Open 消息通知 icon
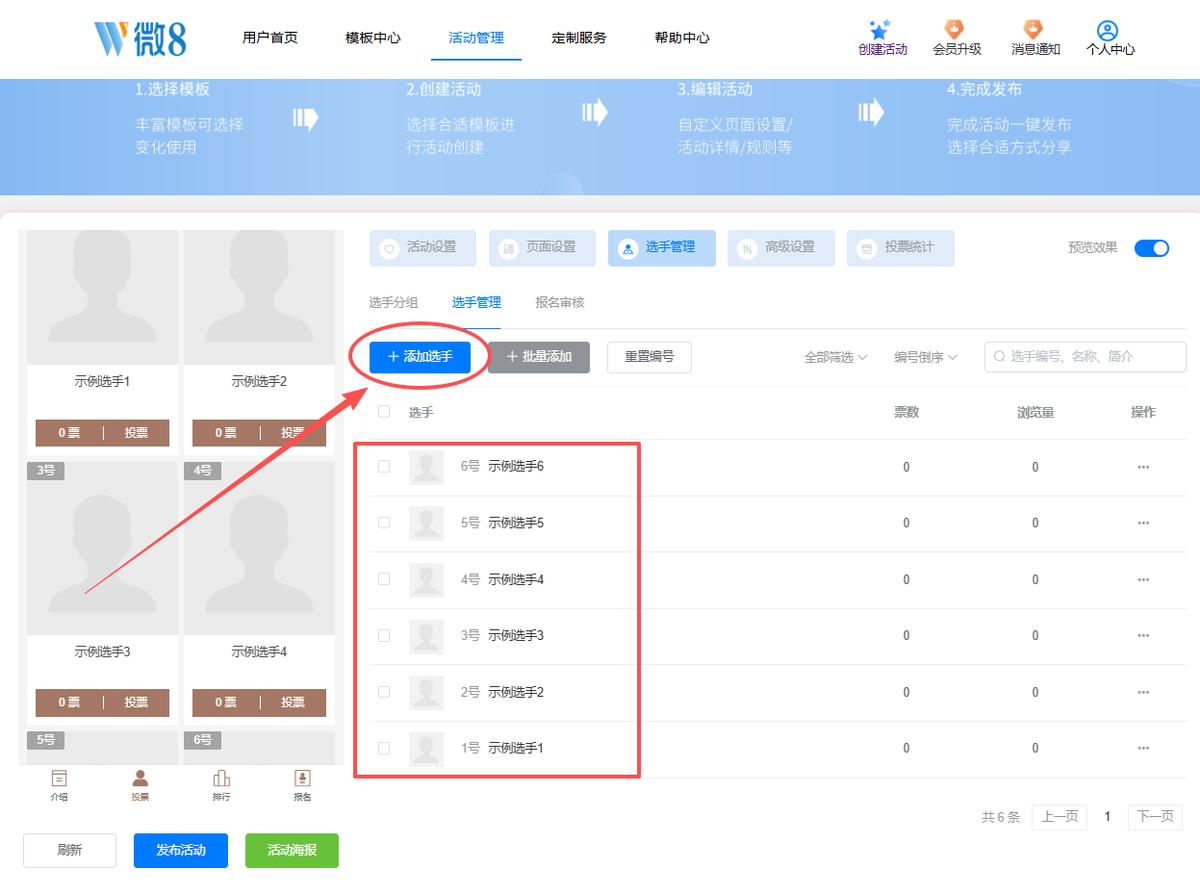 1033,30
